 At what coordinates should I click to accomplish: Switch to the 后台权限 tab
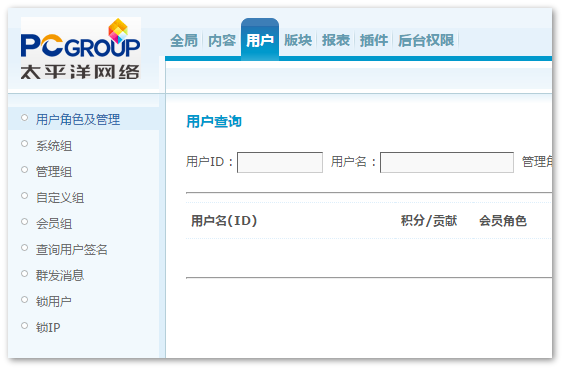426,40
